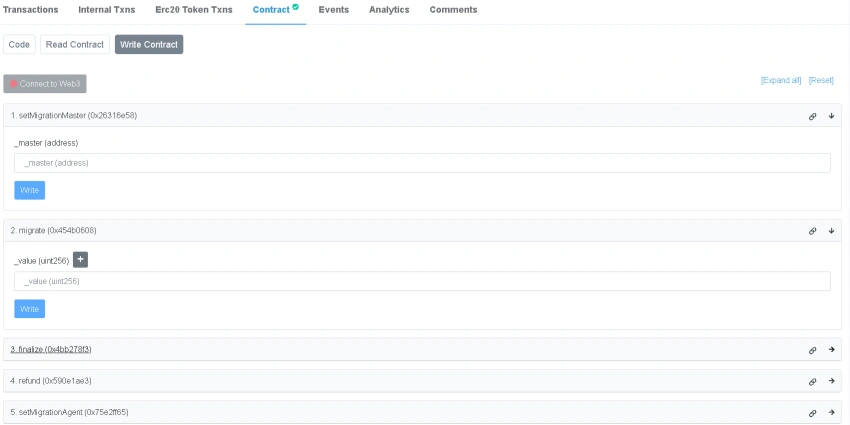Copy permalink icon for refund function

click(812, 382)
